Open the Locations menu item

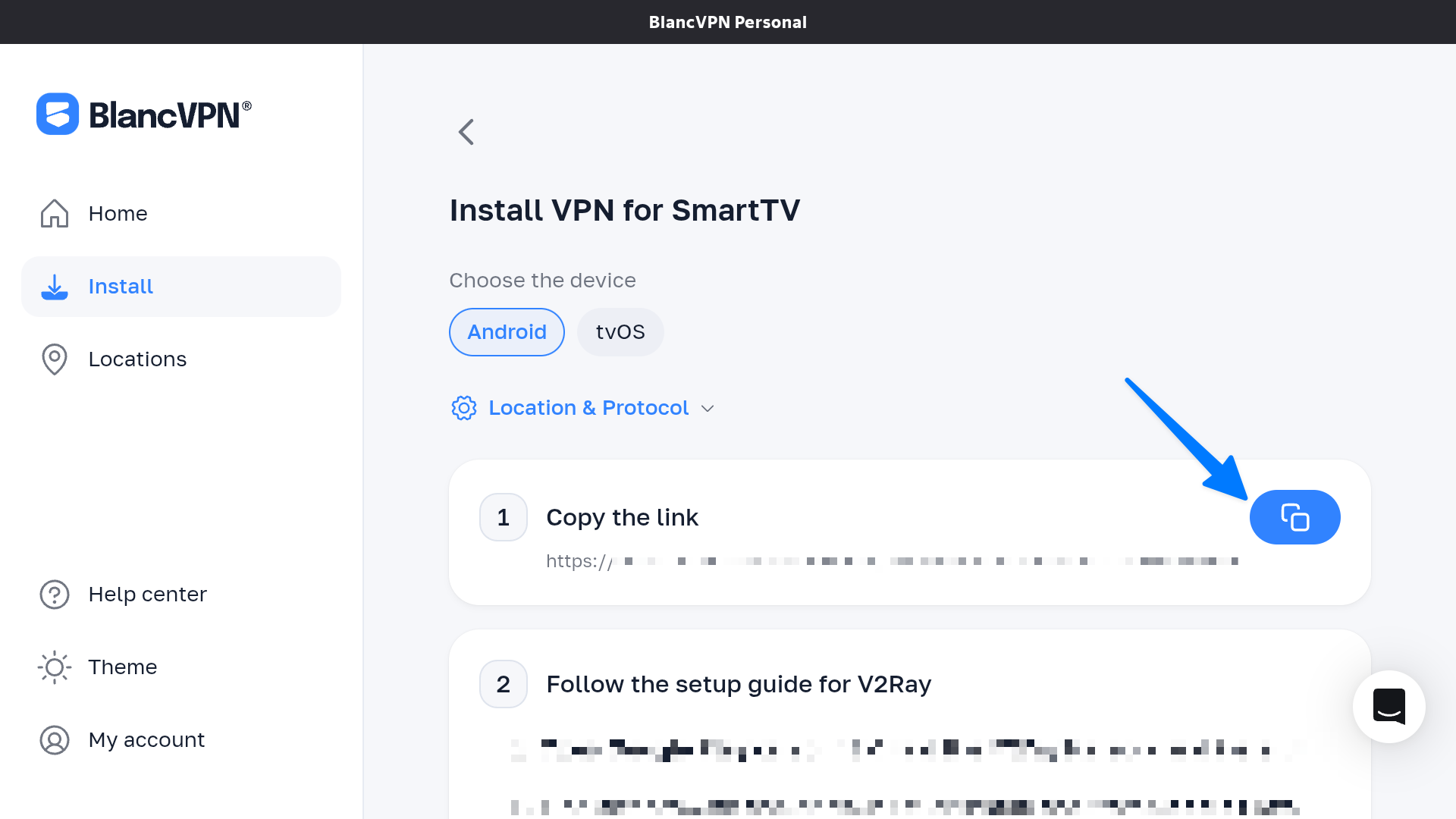pyautogui.click(x=137, y=359)
